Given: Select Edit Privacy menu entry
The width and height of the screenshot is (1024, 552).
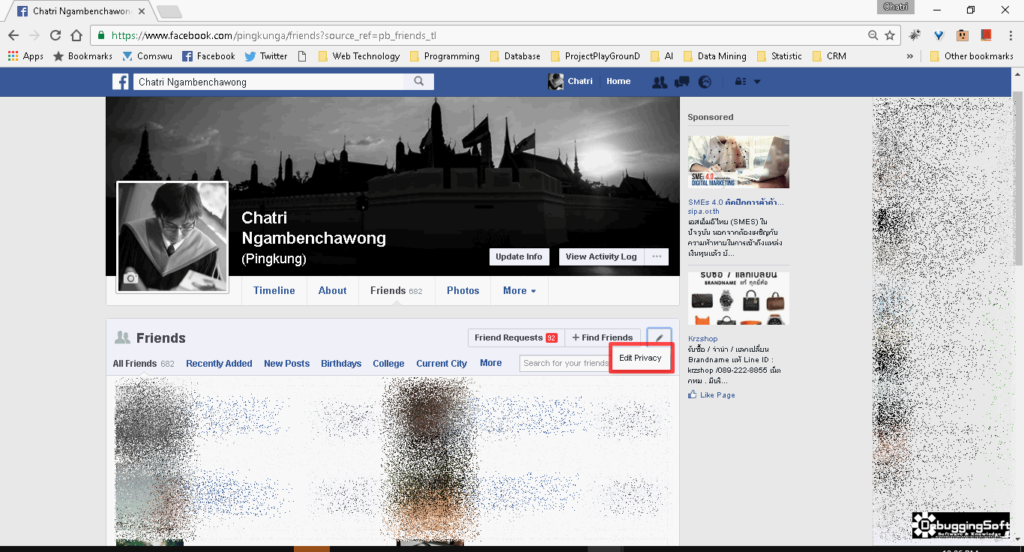Looking at the screenshot, I should point(640,358).
